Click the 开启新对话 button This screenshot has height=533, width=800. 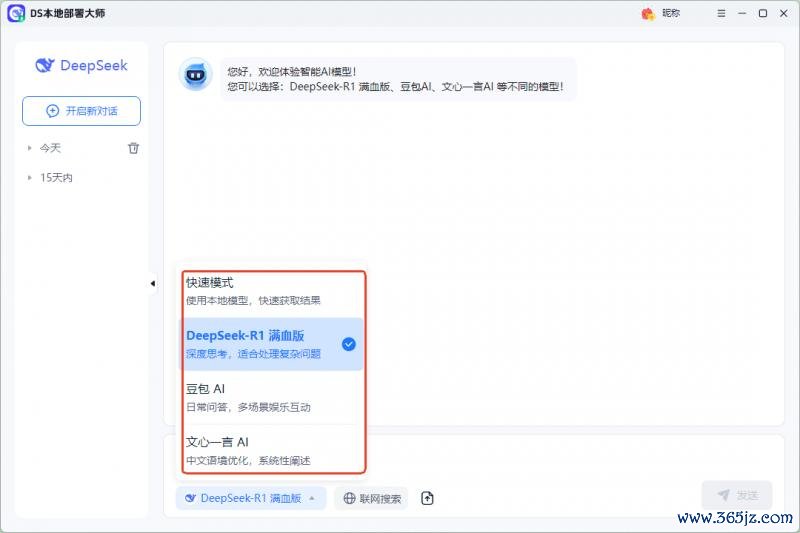pos(81,111)
